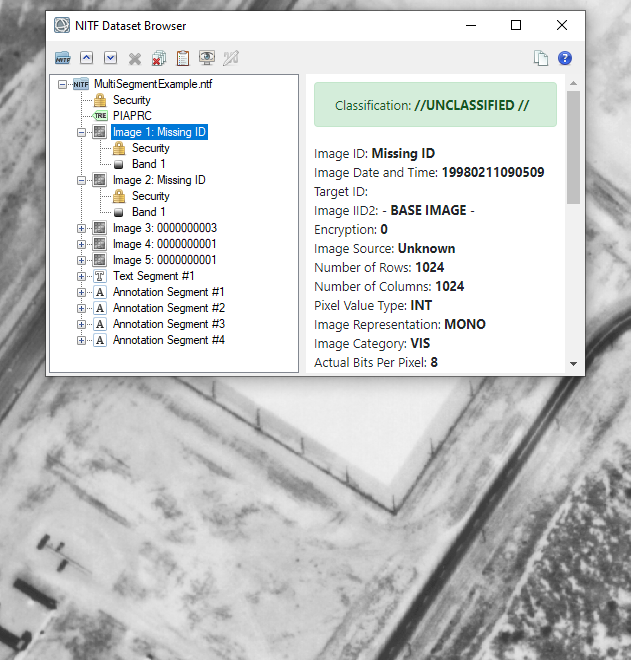Select Security under the file root
The width and height of the screenshot is (631, 660).
click(131, 100)
